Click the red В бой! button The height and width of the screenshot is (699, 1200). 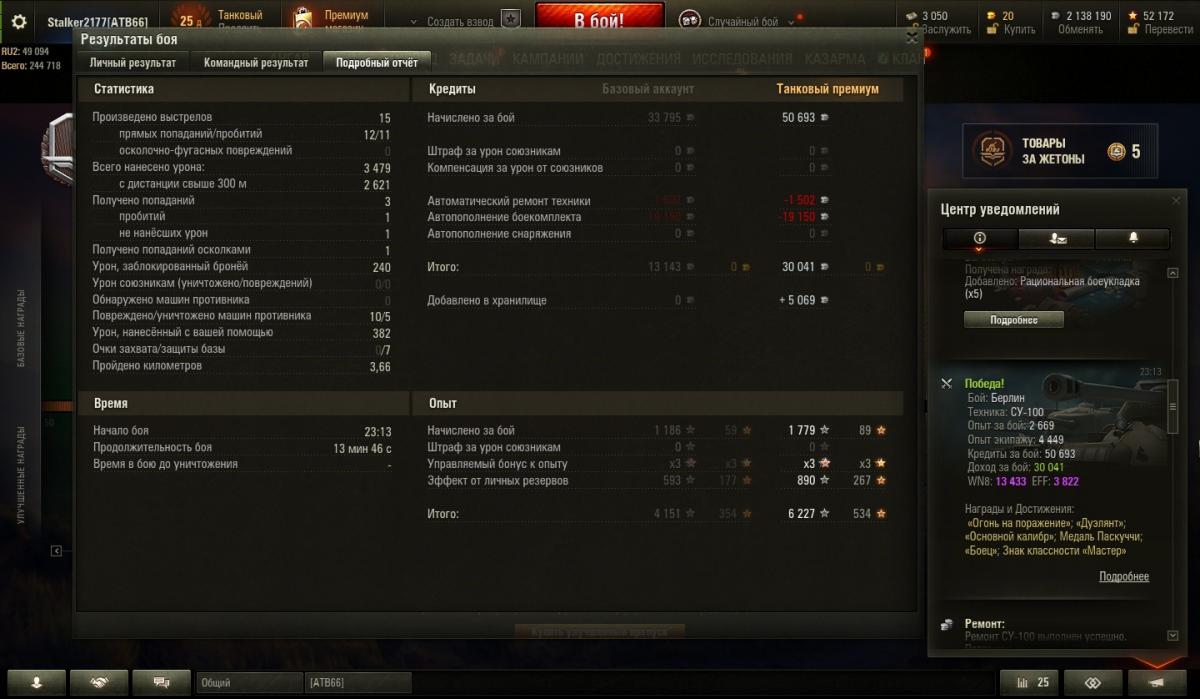pos(600,19)
